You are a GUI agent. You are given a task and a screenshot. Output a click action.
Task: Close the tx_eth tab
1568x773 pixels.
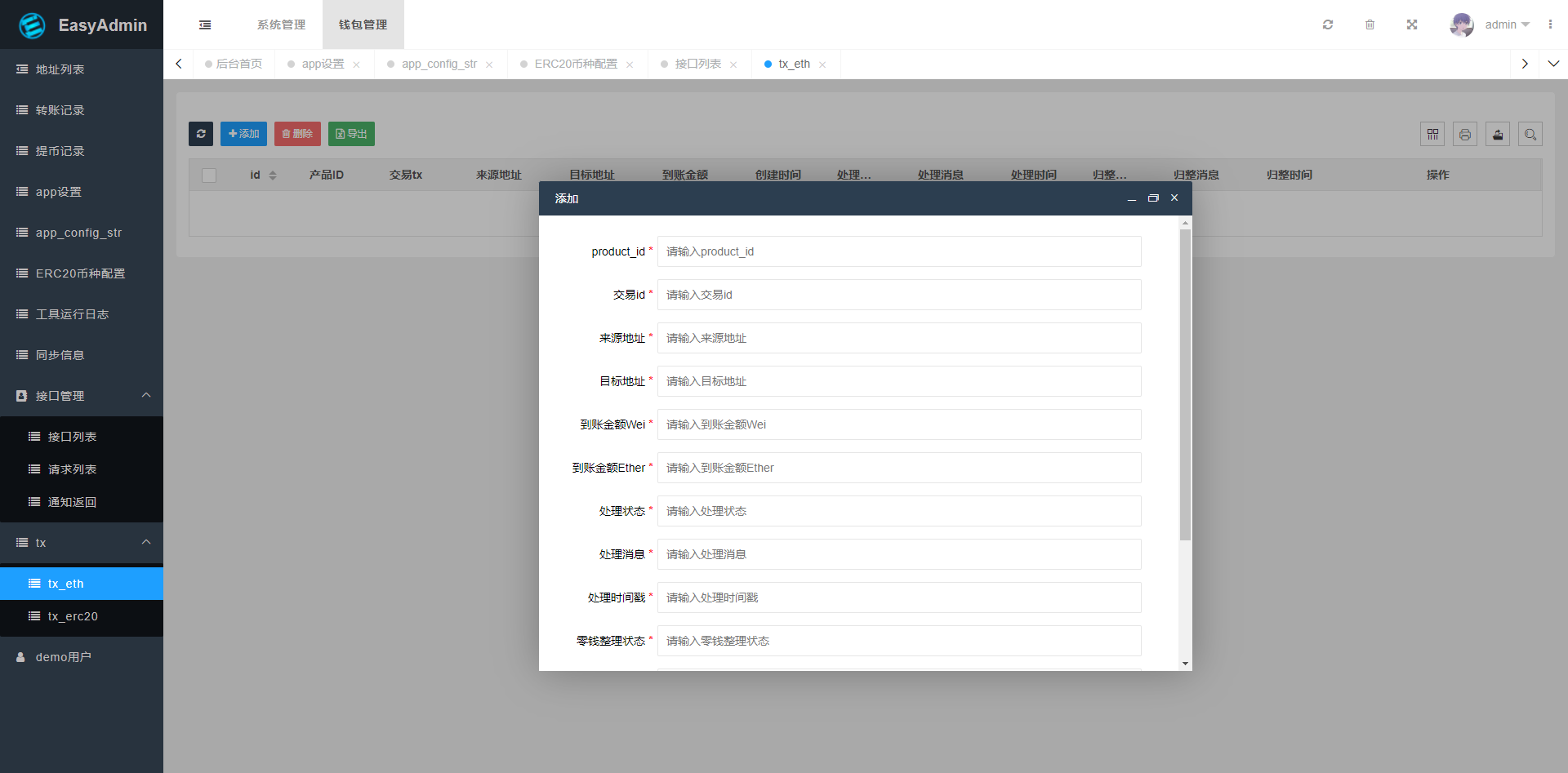(x=822, y=64)
